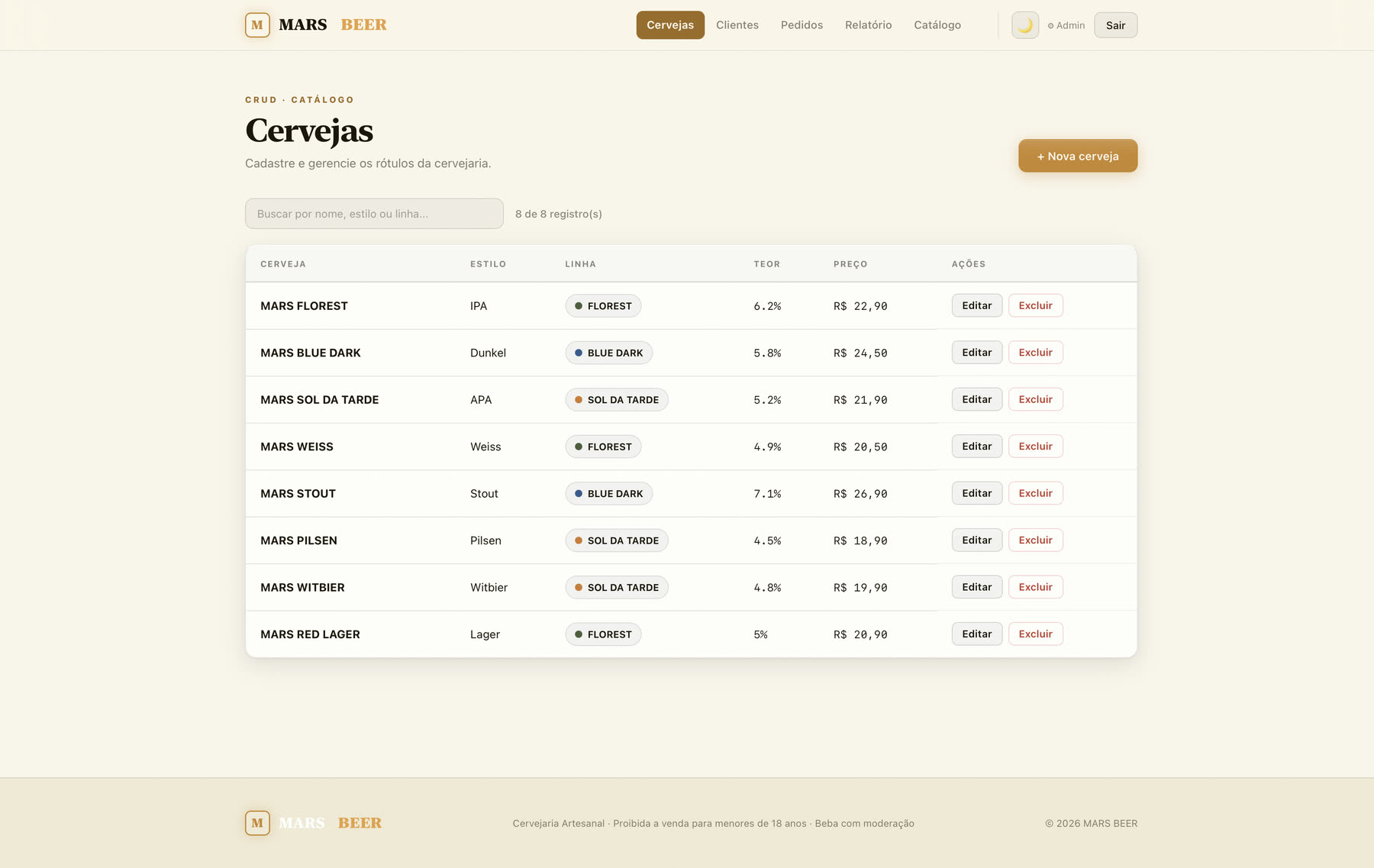Edit MARS PILSEN
The width and height of the screenshot is (1374, 868).
click(976, 540)
